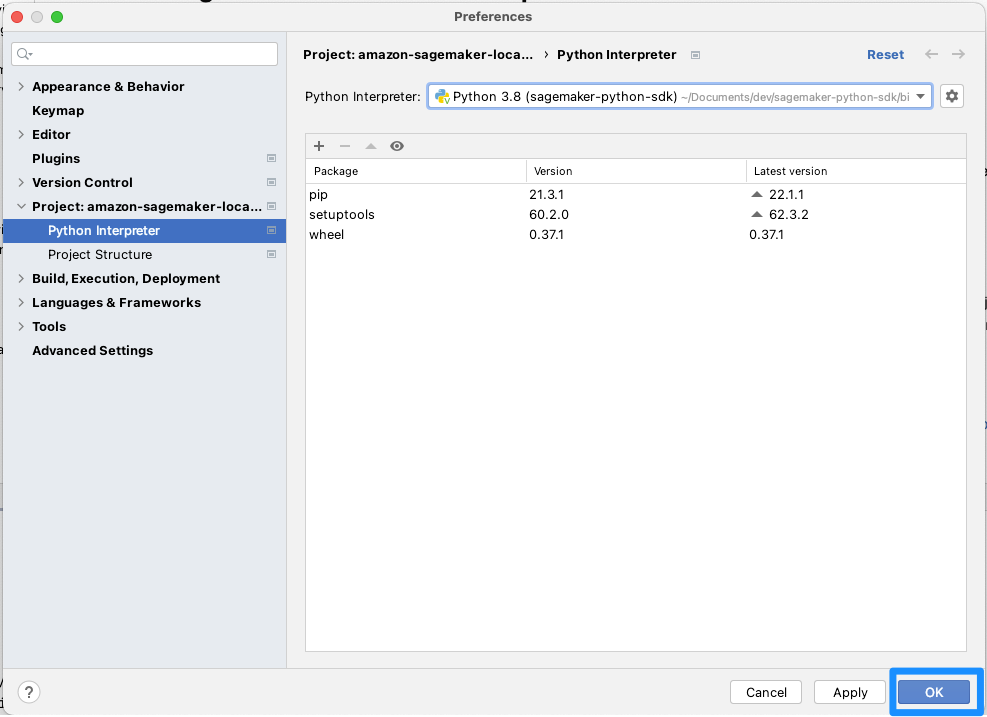Screen dimensions: 987x717
Task: Click the Apply button
Action: 850,692
